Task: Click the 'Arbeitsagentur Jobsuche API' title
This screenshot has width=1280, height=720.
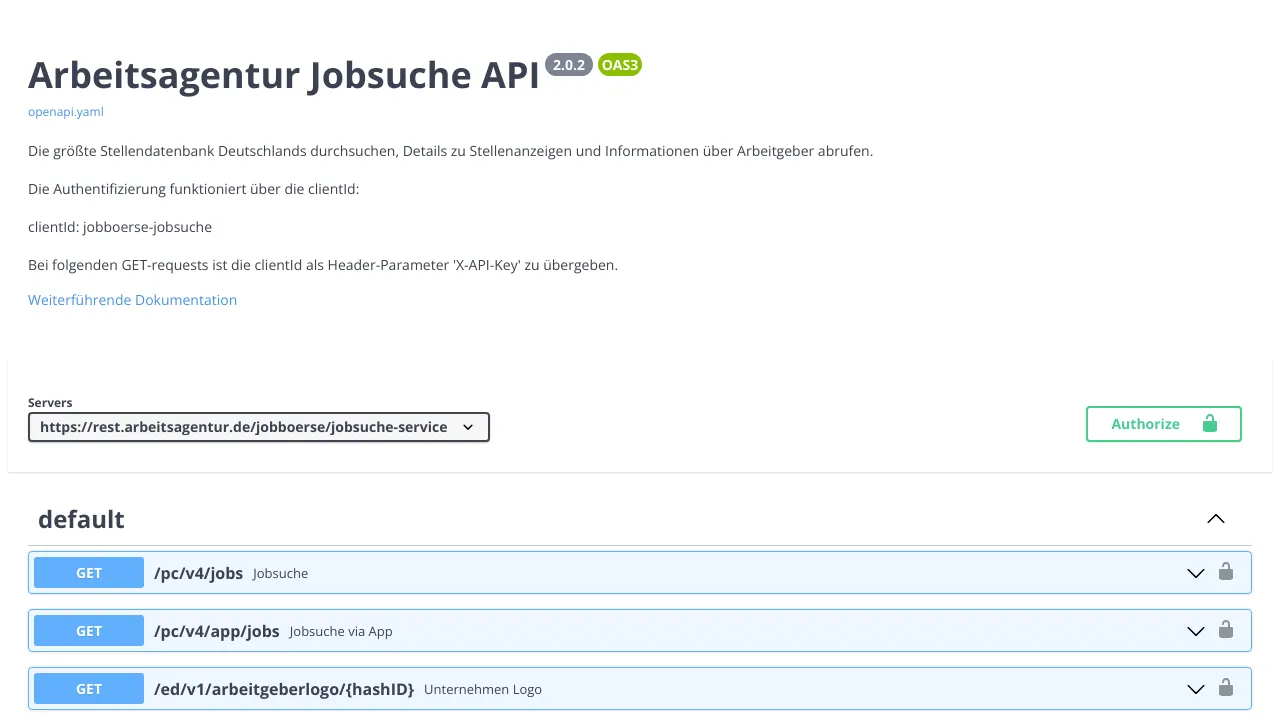Action: point(284,75)
